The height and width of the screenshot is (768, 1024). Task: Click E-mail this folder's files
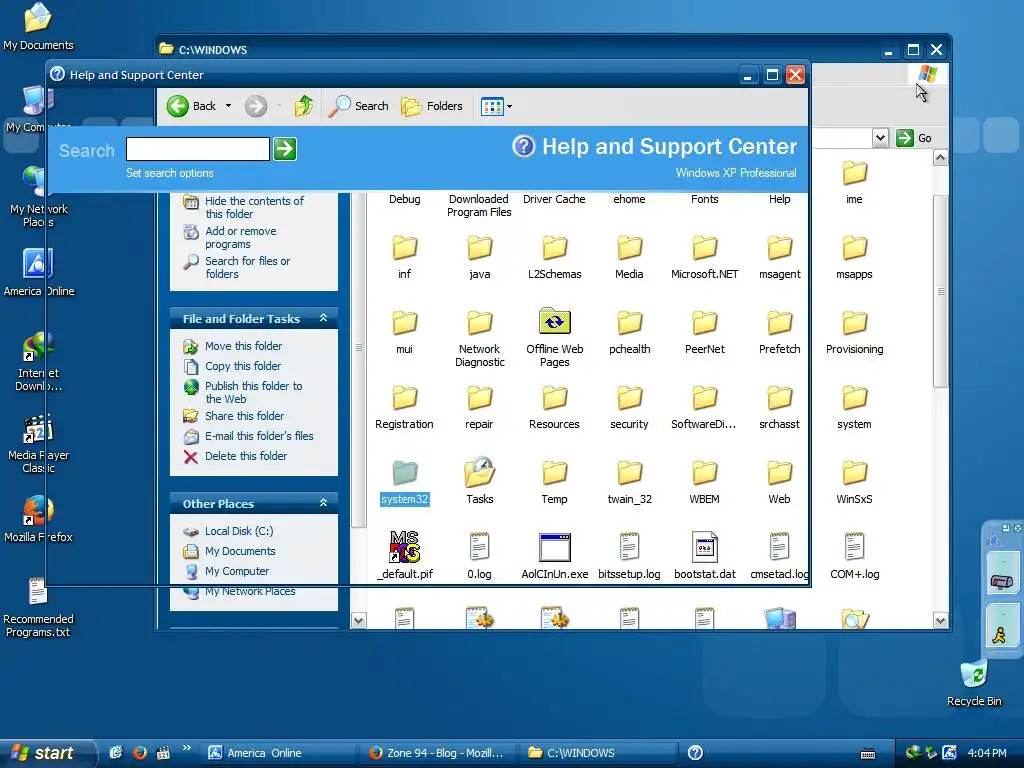(259, 436)
